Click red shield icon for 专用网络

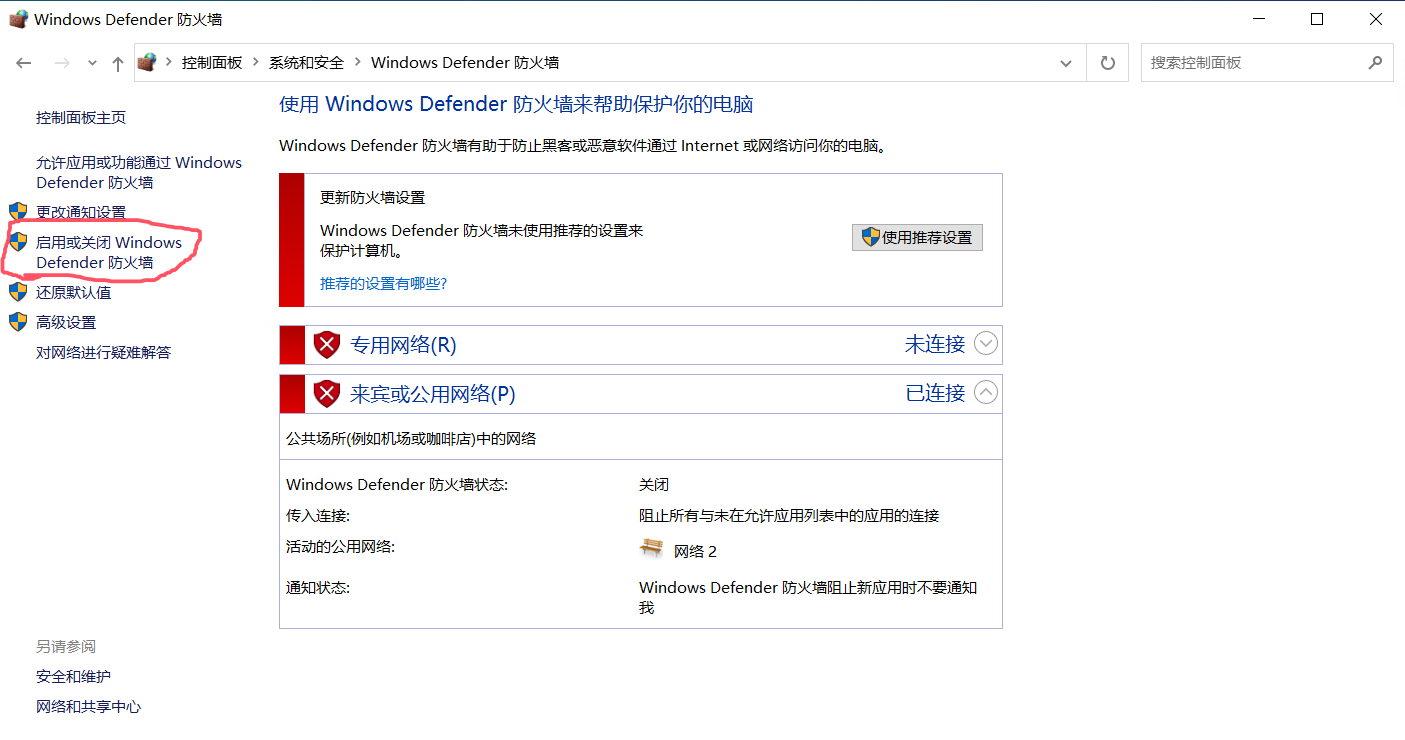coord(327,345)
